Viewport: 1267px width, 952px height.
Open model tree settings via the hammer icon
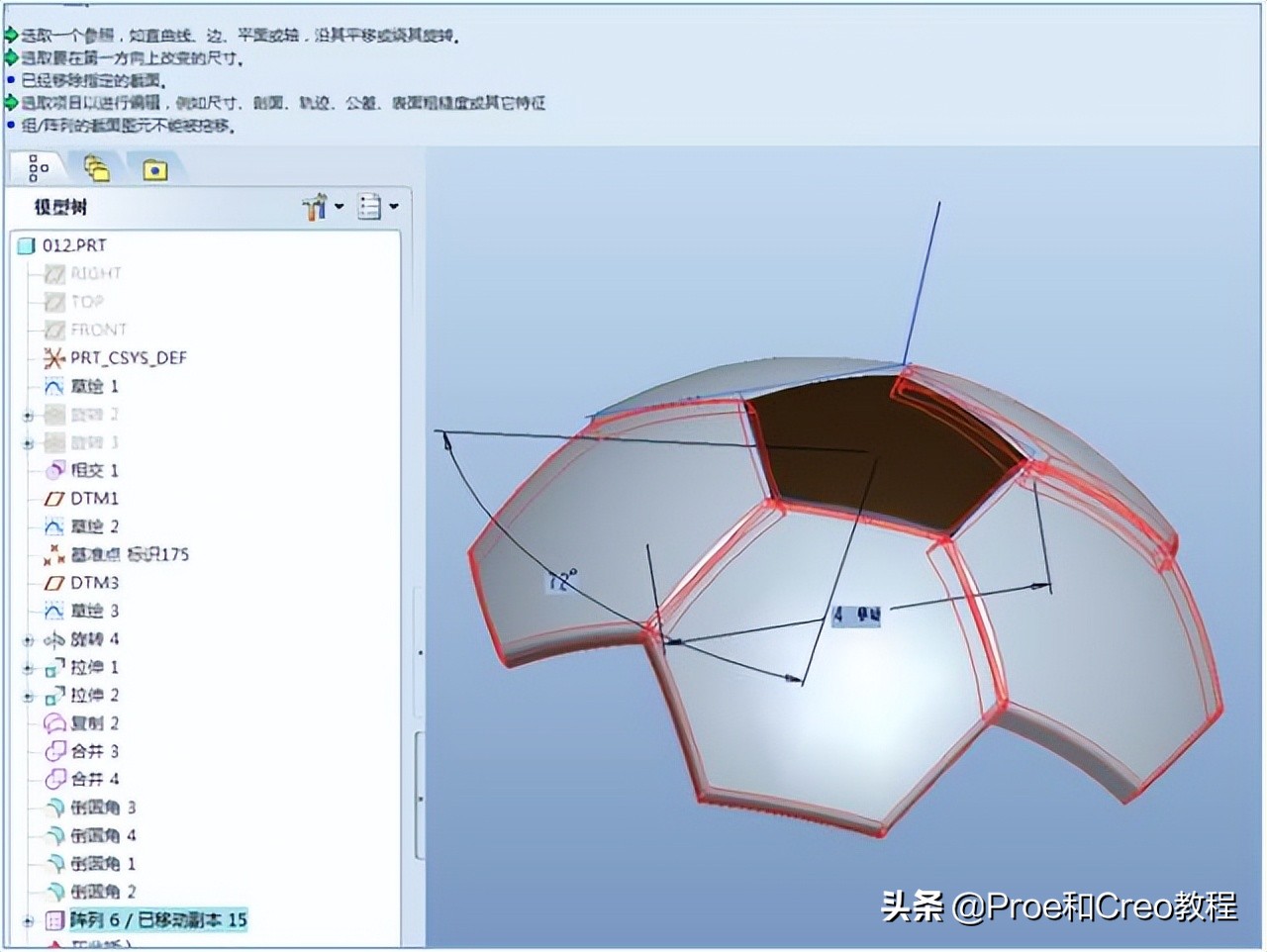315,206
